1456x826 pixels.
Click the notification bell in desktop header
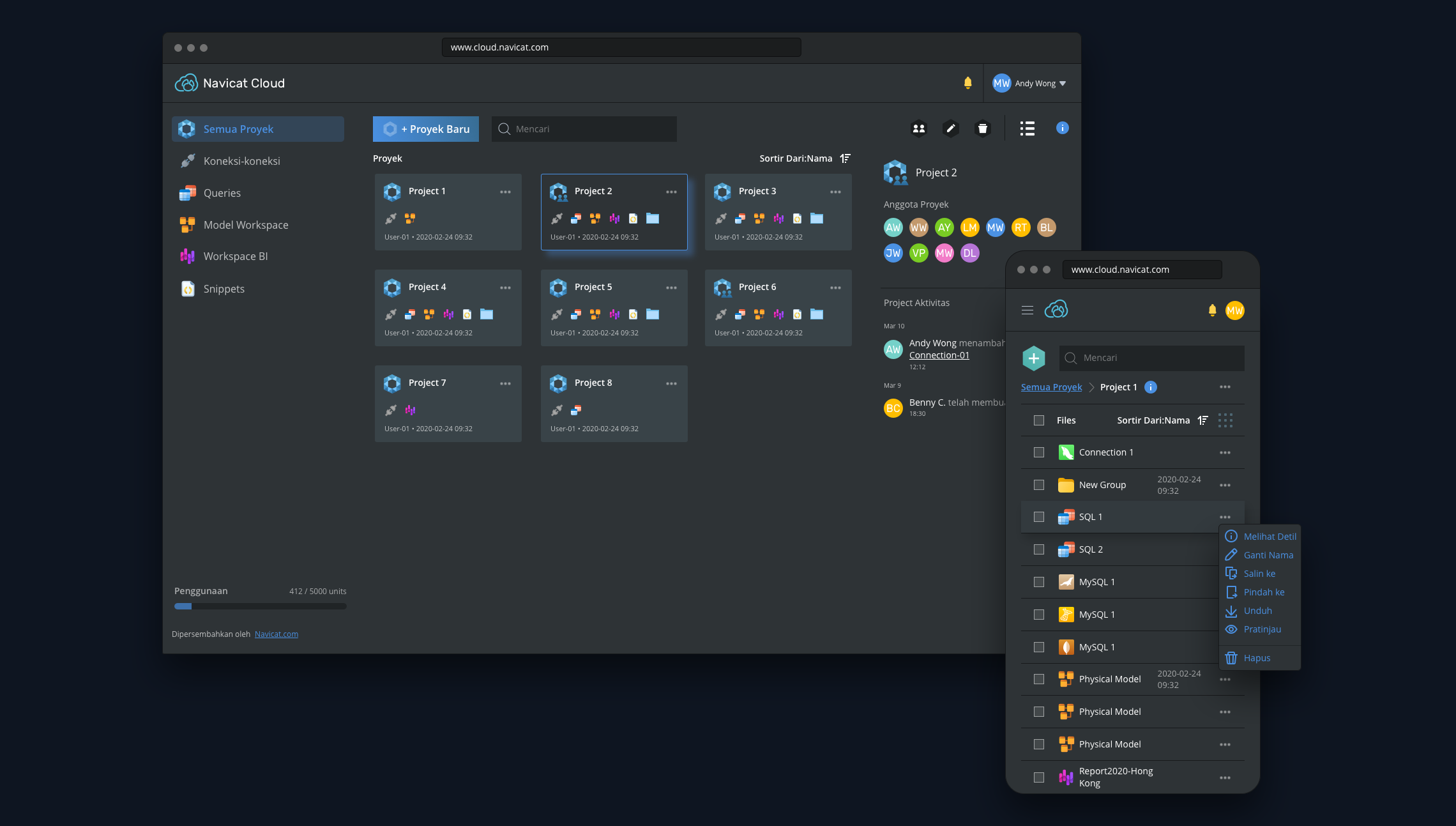tap(967, 83)
